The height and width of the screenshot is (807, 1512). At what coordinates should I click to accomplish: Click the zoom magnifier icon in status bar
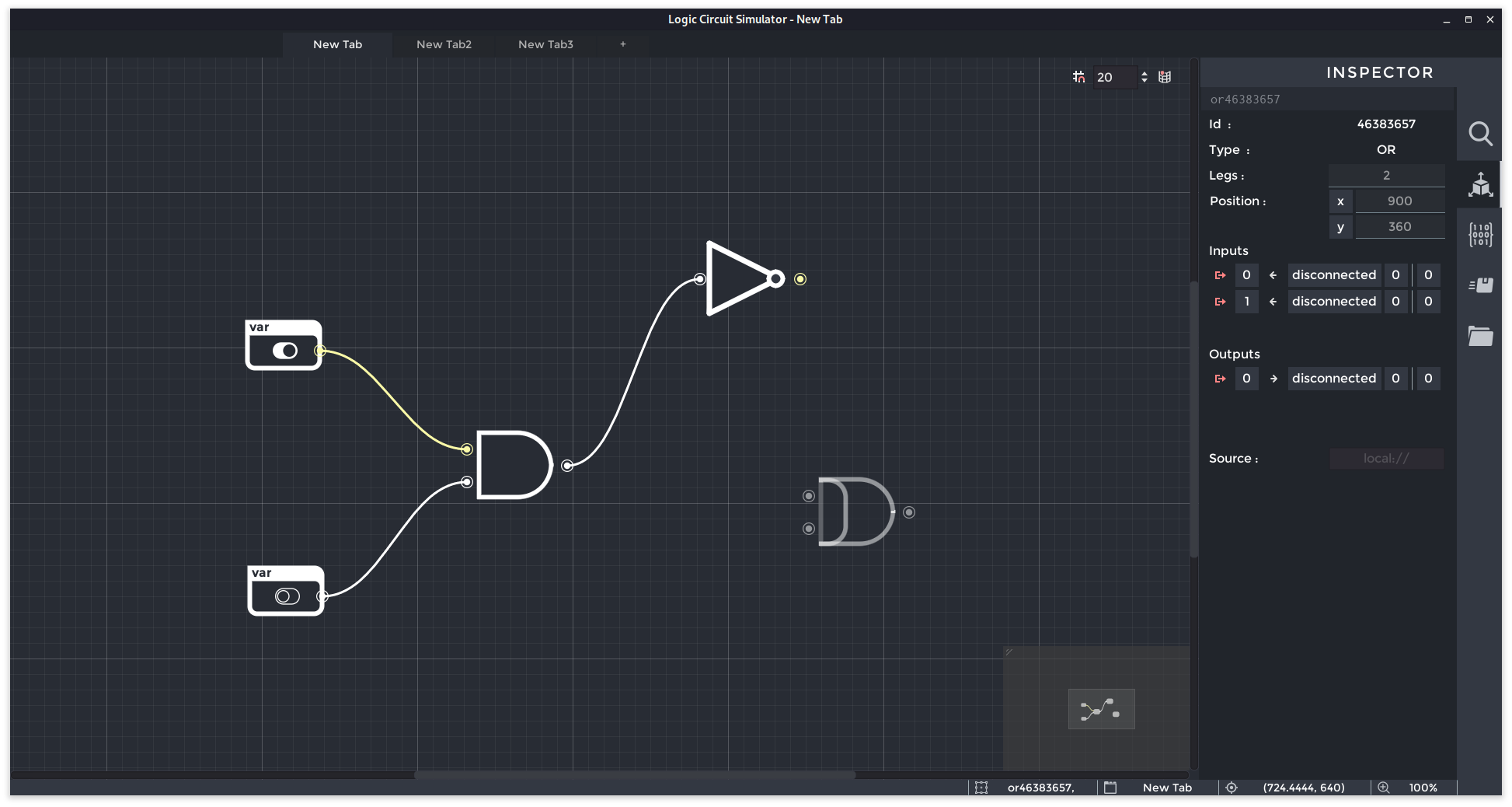1384,788
